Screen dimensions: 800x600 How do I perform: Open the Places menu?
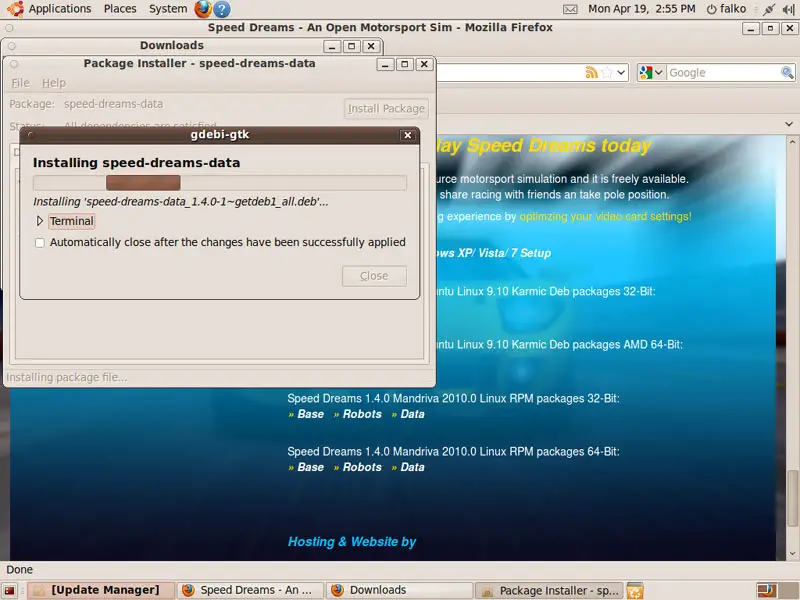[120, 9]
